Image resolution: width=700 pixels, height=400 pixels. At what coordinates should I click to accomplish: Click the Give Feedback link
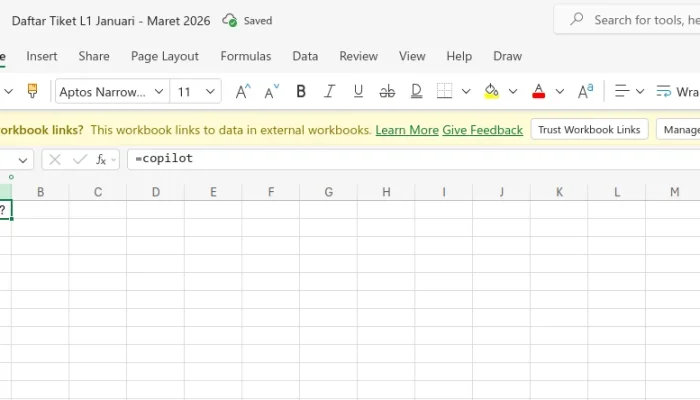coord(483,130)
